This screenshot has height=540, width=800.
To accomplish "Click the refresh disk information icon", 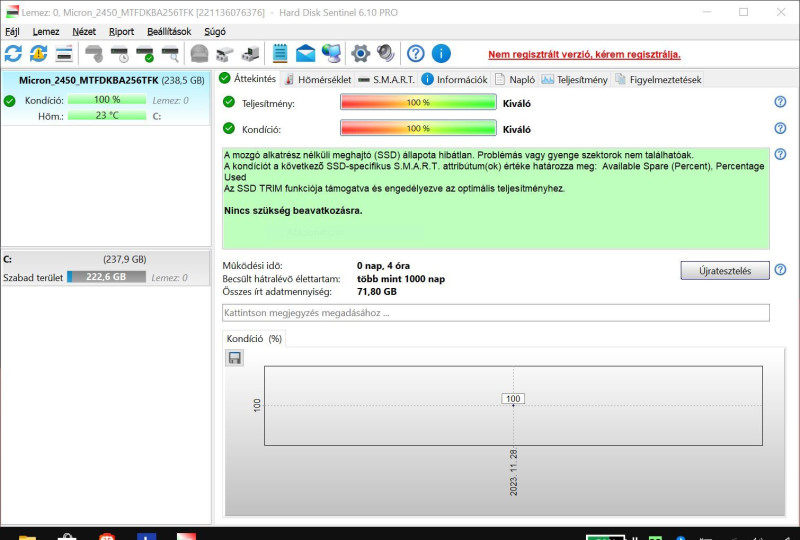I will pos(13,53).
